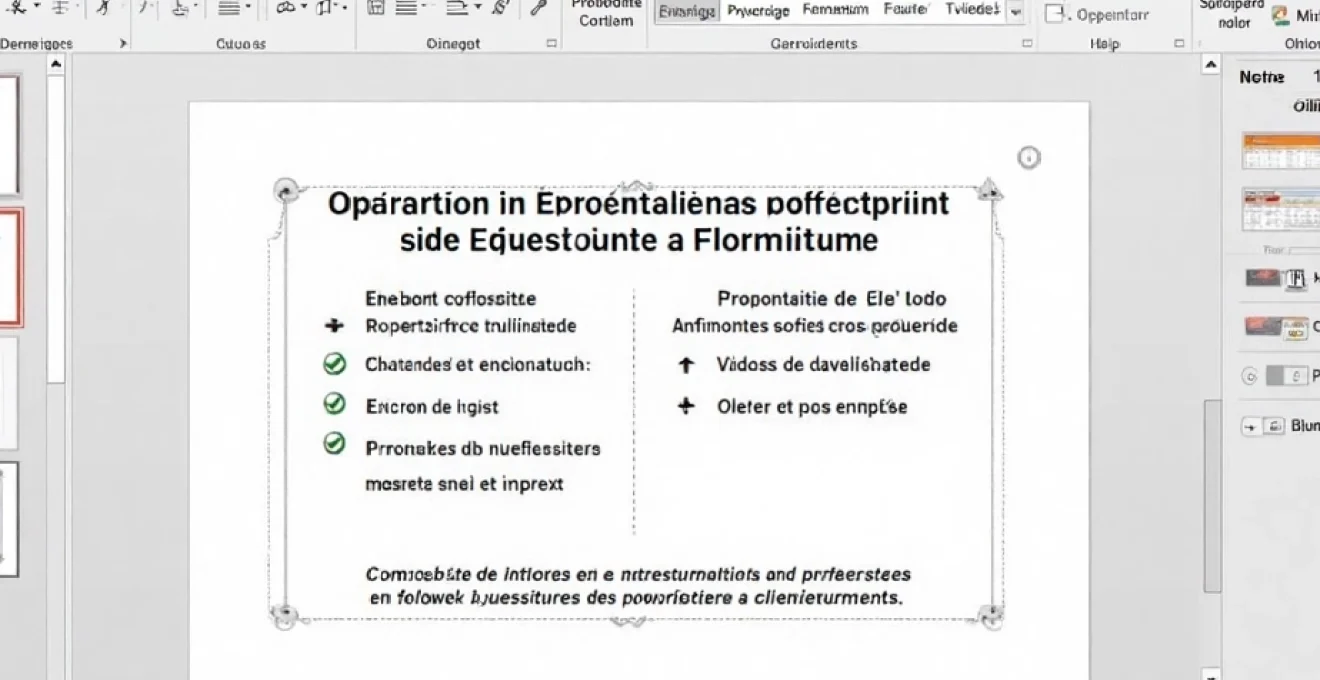Click the pen edit icon in Oinegot group
This screenshot has height=680, width=1320.
[500, 8]
